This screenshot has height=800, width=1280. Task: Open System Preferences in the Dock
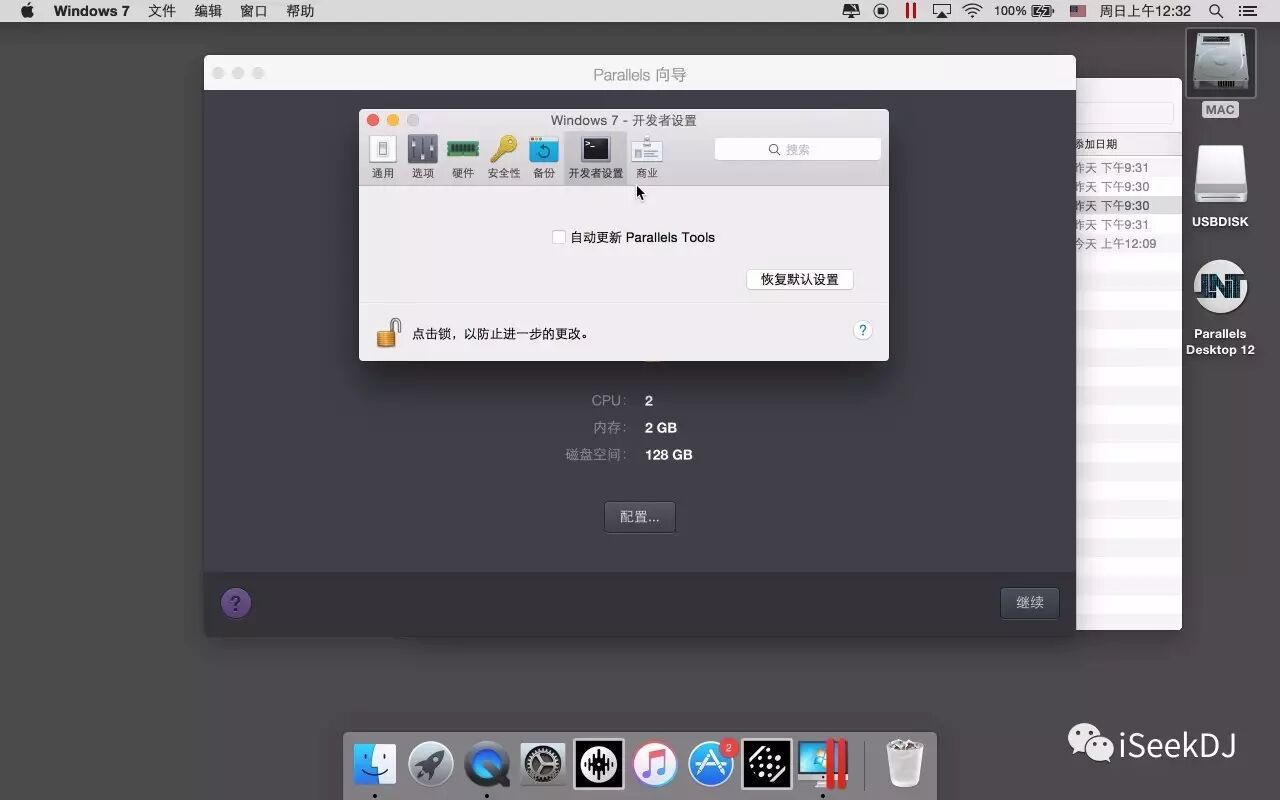pyautogui.click(x=543, y=765)
